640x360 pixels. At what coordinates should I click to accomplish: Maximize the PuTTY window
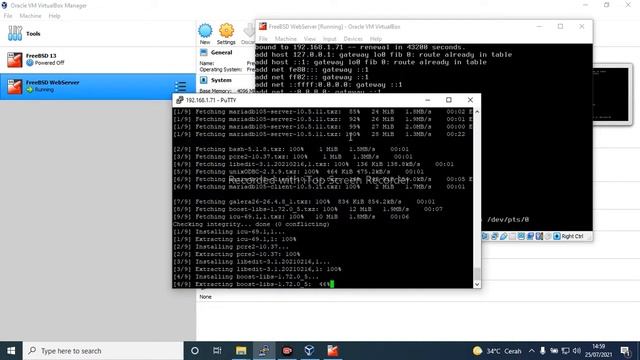pos(449,100)
